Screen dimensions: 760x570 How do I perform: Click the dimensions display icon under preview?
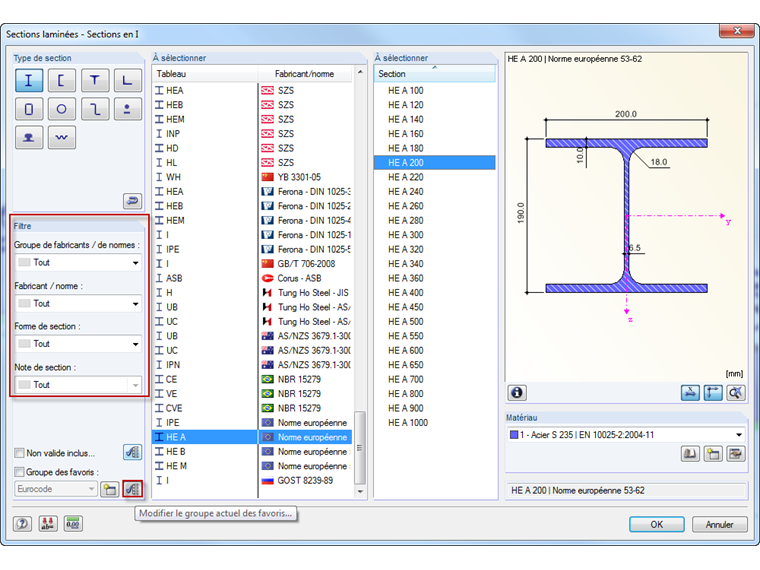712,393
